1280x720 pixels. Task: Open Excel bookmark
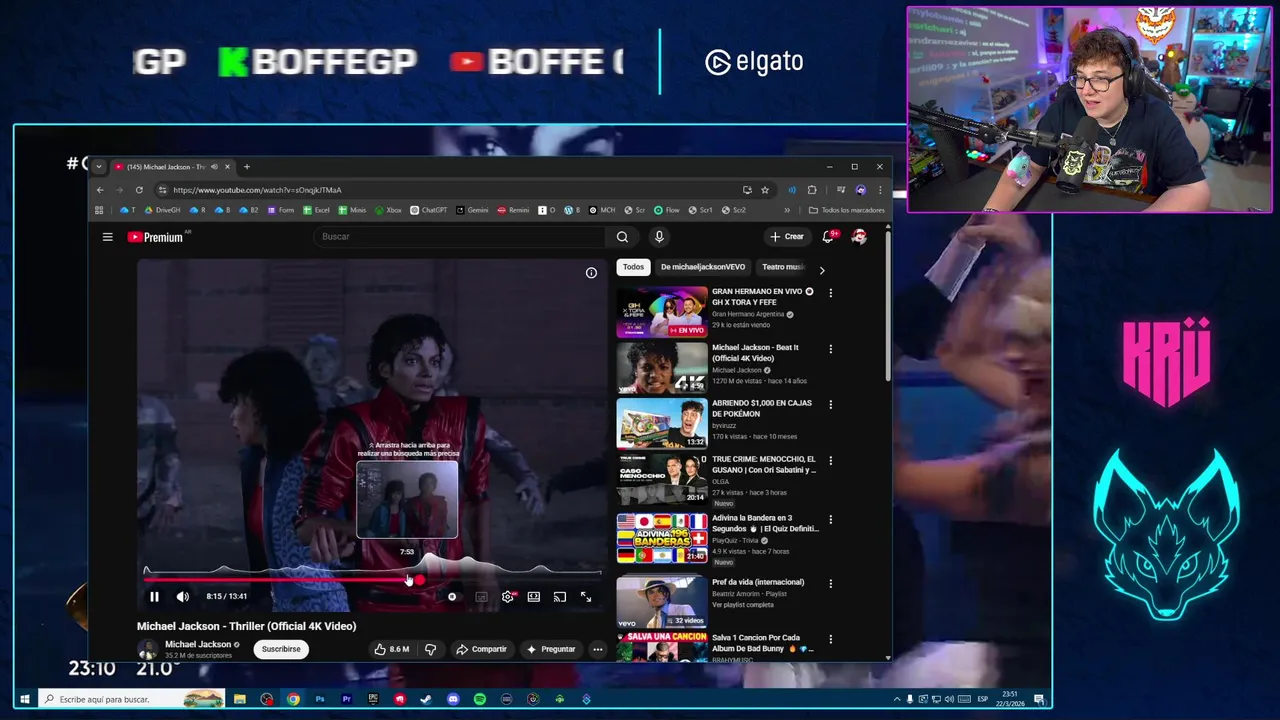pos(316,210)
